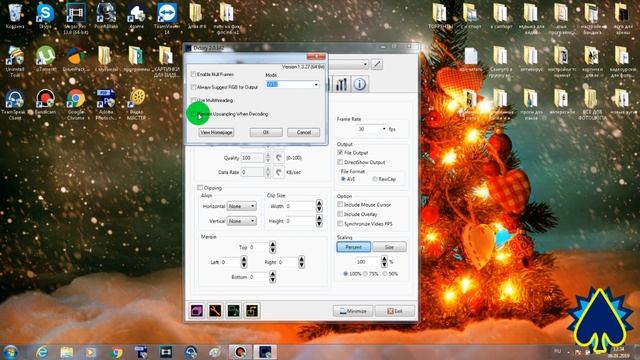Image resolution: width=640 pixels, height=360 pixels.
Task: Adjust the scaling percent spinner
Action: [x=384, y=262]
